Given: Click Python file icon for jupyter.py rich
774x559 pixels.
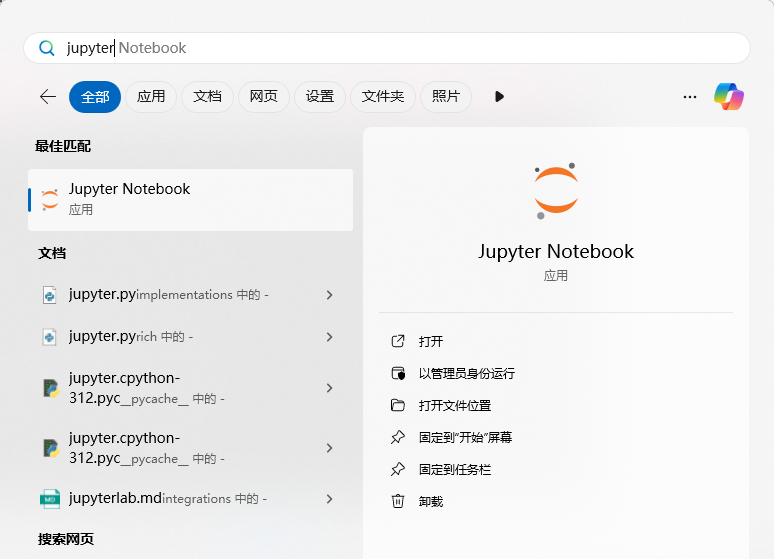Looking at the screenshot, I should [49, 337].
